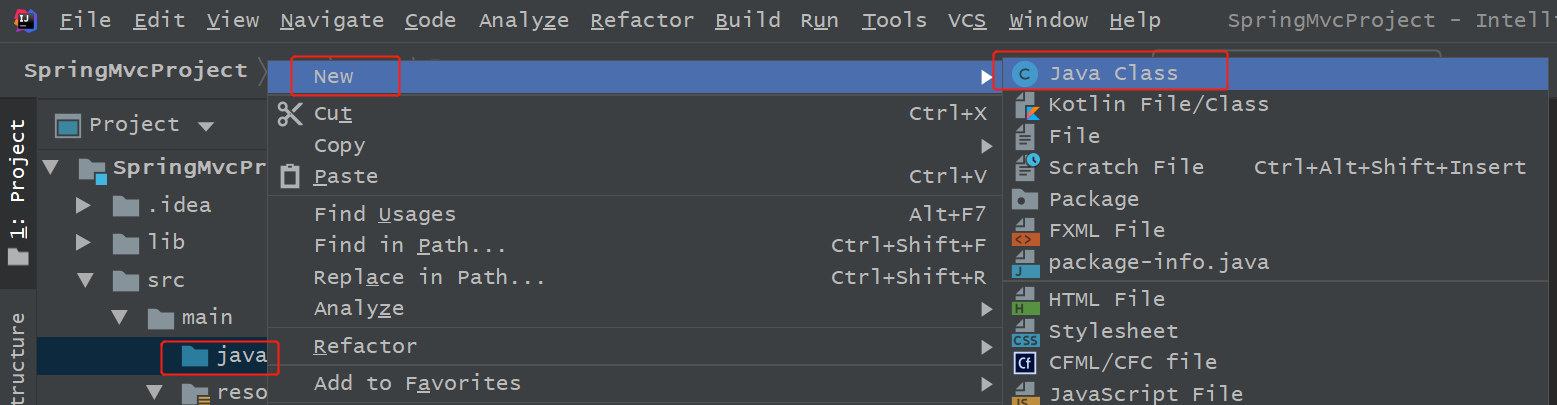Click the Kotlin File/Class icon
Image resolution: width=1557 pixels, height=405 pixels.
click(1026, 105)
